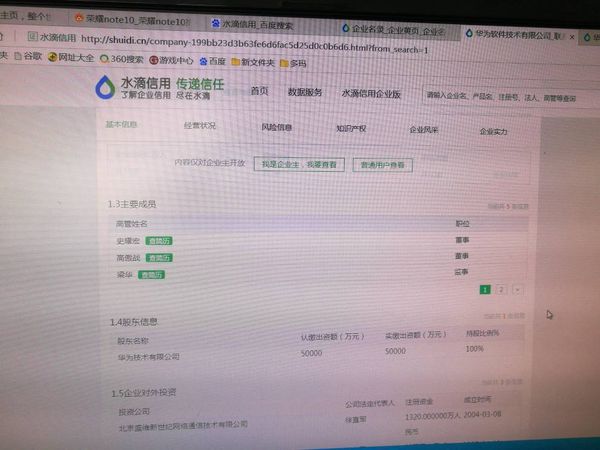Click 查简历 next to 史耀宏
This screenshot has height=450, width=600.
coord(159,241)
